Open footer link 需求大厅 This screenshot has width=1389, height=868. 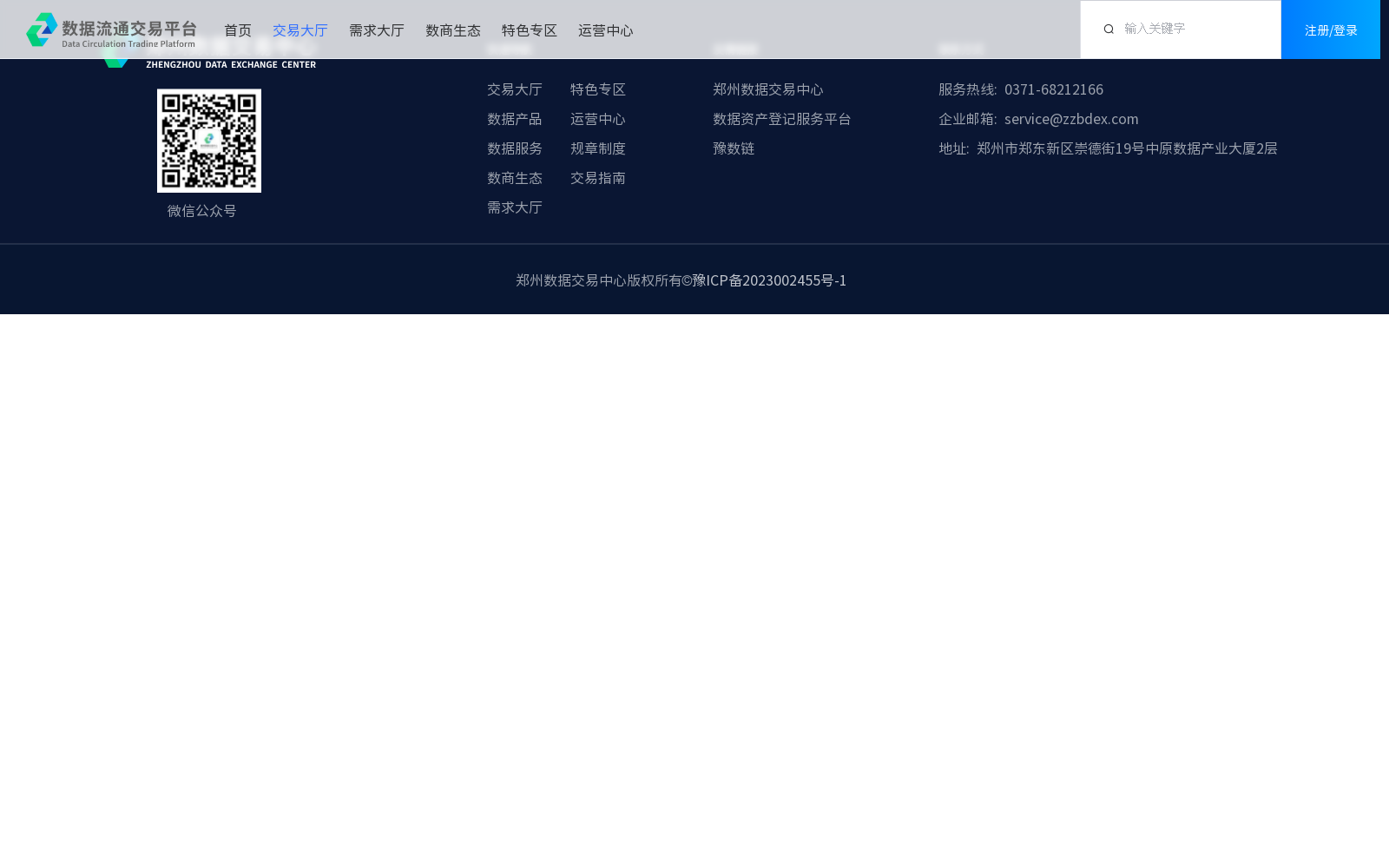(x=515, y=207)
